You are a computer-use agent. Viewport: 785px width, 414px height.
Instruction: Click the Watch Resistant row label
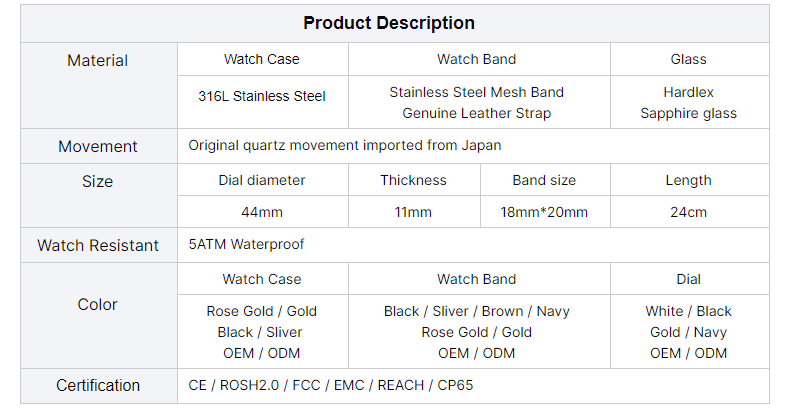[x=98, y=245]
